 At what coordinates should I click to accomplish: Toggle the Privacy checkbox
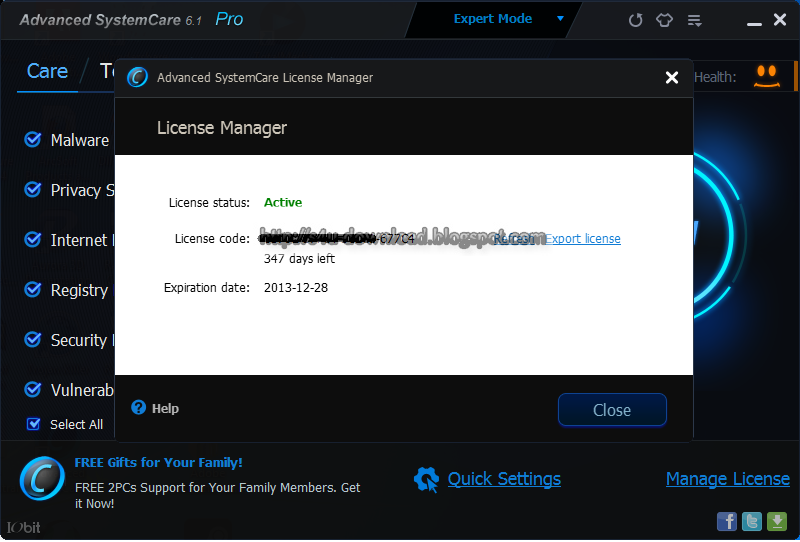click(33, 189)
